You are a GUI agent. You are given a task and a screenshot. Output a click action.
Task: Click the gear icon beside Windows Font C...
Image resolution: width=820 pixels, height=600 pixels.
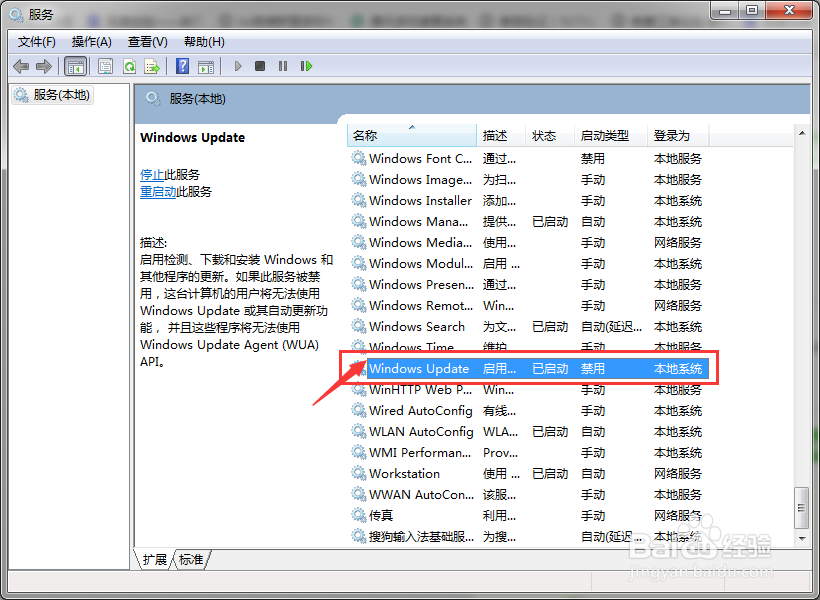point(359,158)
